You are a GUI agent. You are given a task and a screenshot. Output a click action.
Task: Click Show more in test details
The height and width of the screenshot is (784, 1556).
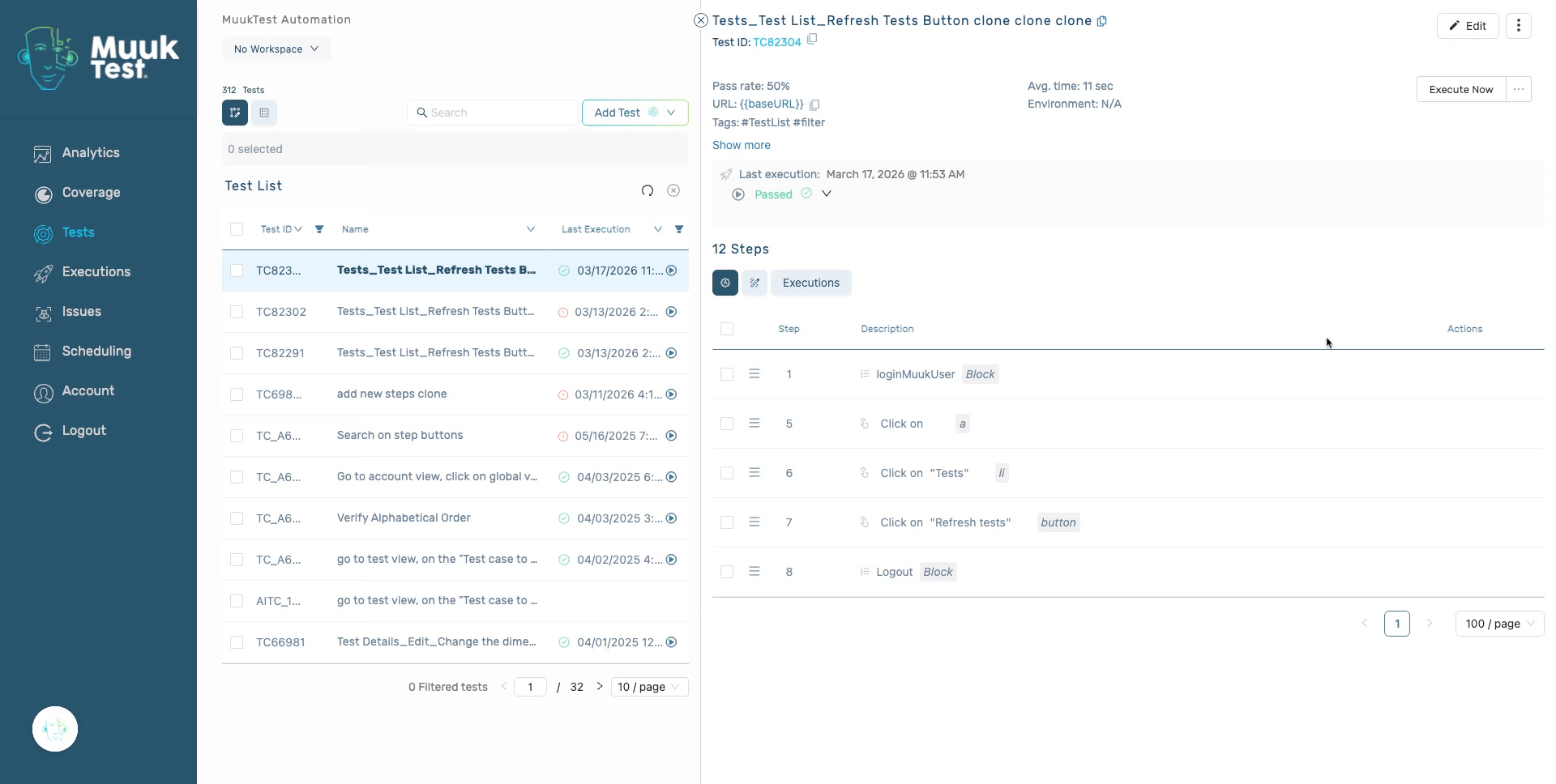coord(742,145)
